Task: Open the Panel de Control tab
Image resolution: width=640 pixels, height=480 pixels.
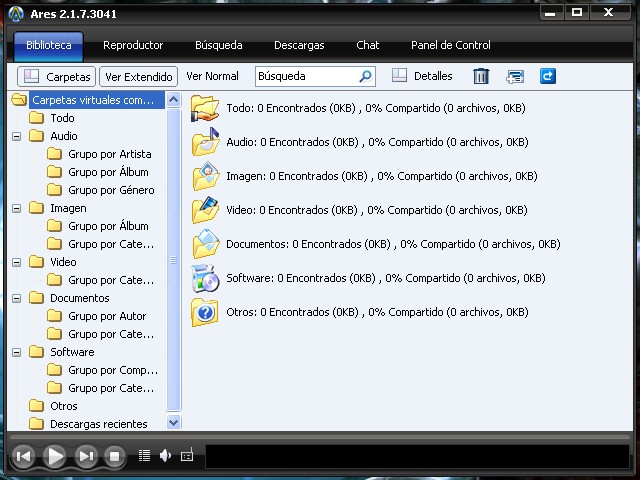Action: [451, 45]
